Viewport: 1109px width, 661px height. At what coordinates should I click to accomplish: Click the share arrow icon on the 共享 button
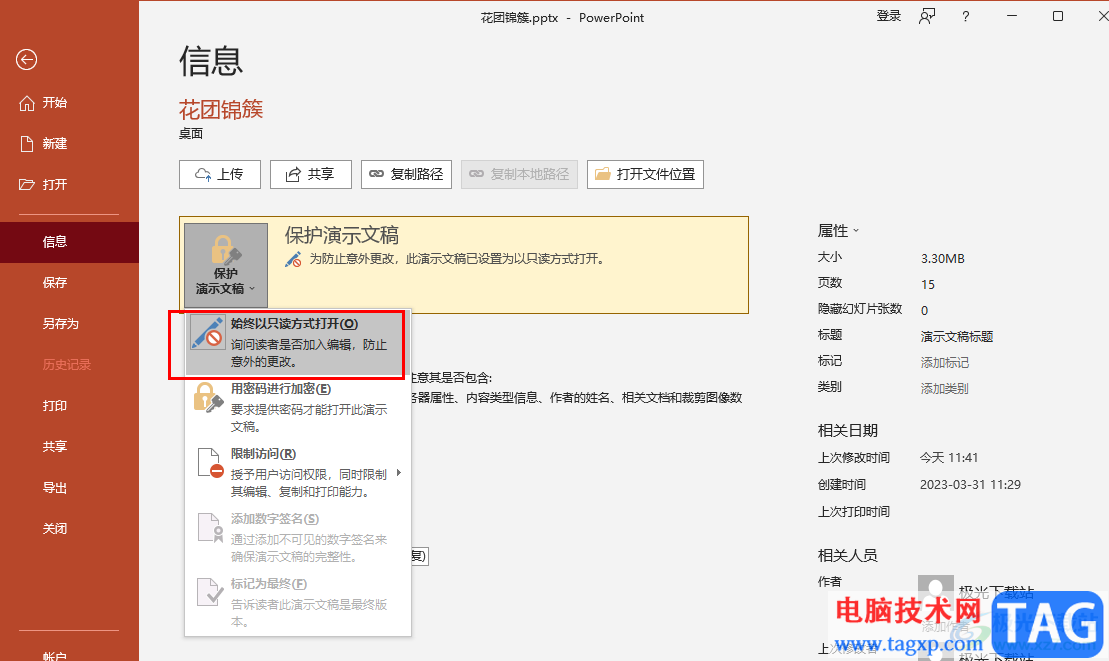293,175
